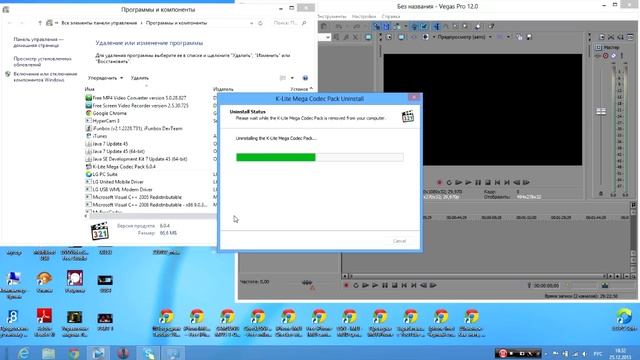This screenshot has height=360, width=640.
Task: Toggle Ignore Event Grouping in Vegas
Action: pos(424,27)
